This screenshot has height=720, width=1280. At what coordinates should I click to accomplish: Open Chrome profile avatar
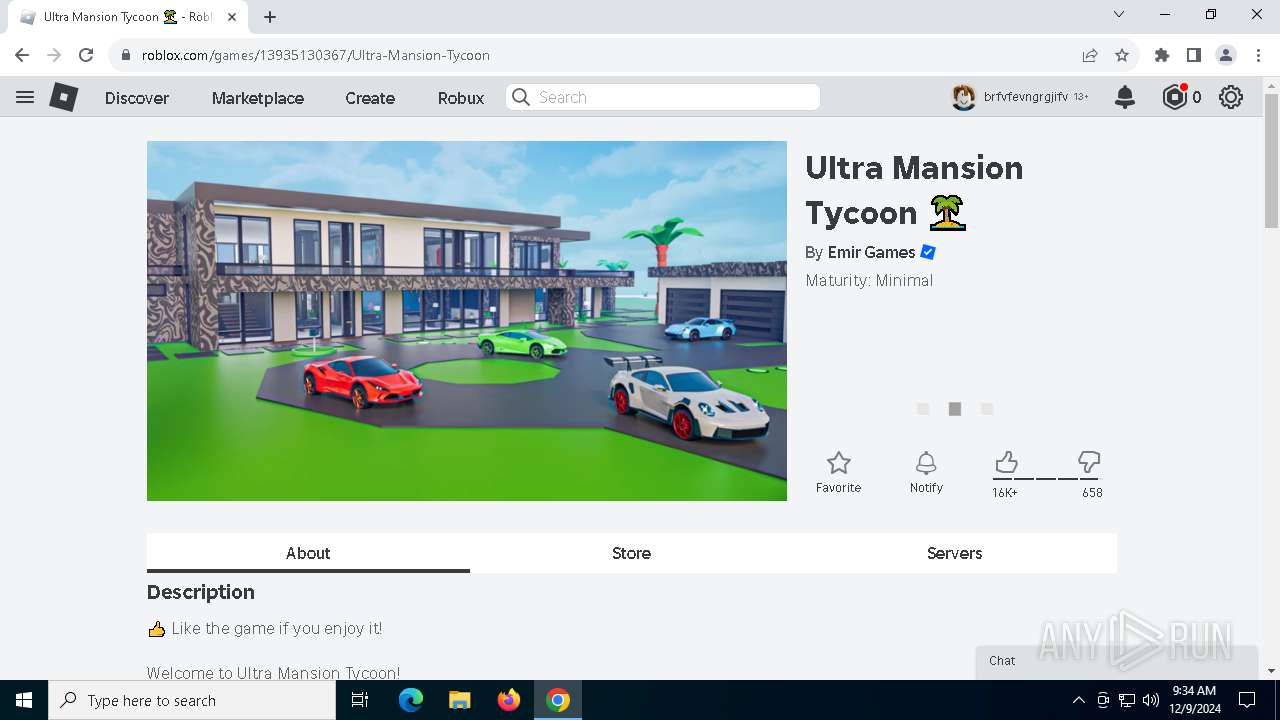tap(1226, 55)
